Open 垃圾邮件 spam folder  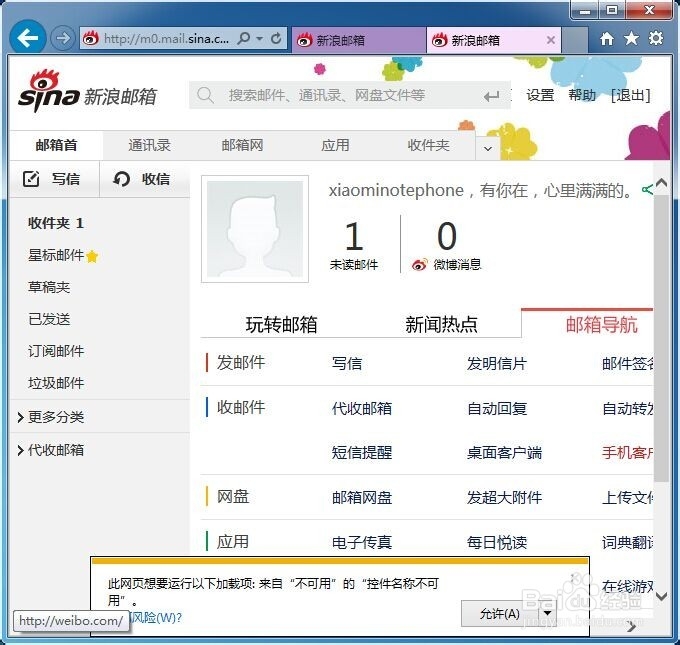coord(56,383)
